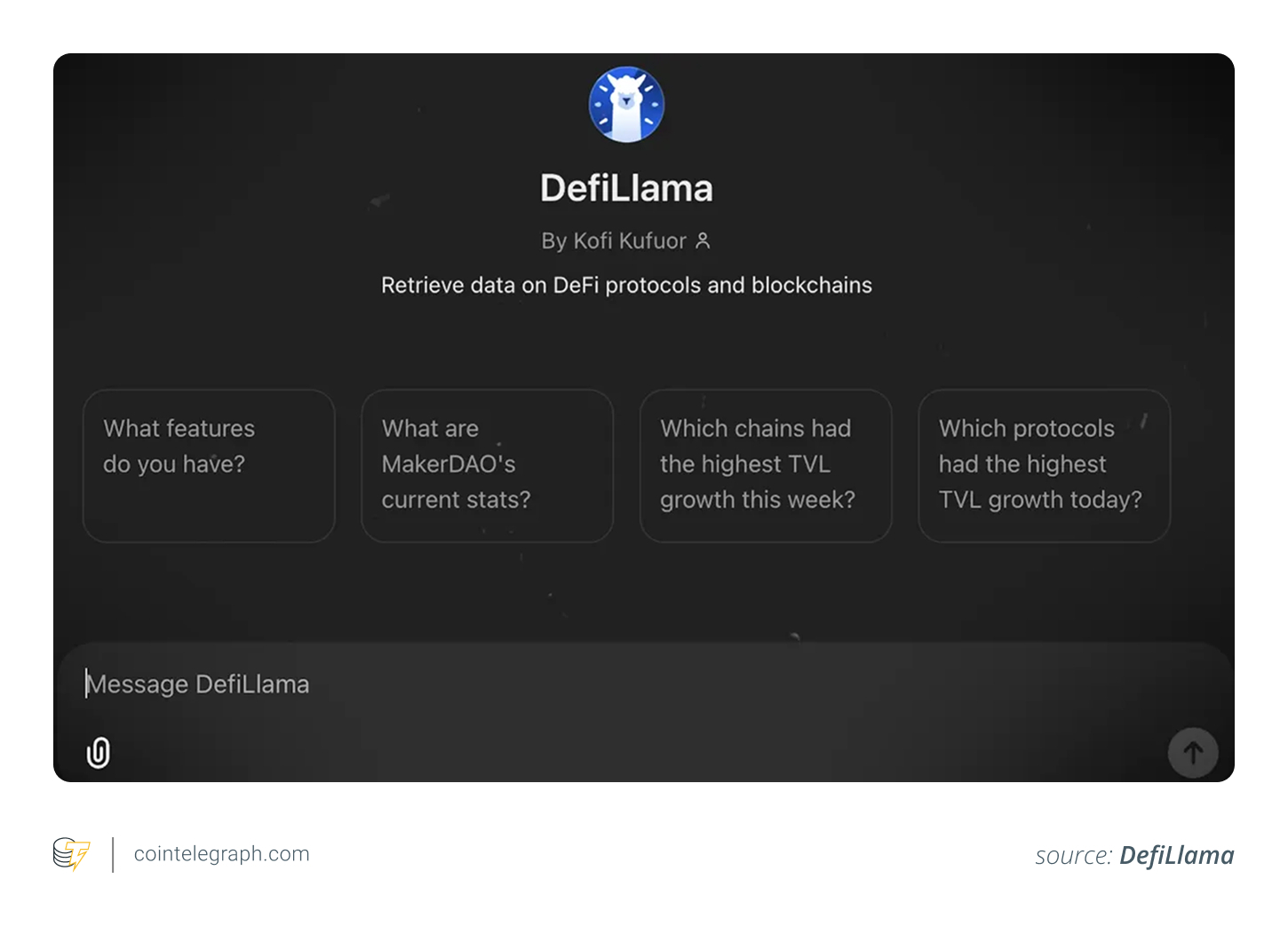Open the "By Kofi Kufuor" author link
Image resolution: width=1288 pixels, height=926 pixels.
pyautogui.click(x=614, y=241)
